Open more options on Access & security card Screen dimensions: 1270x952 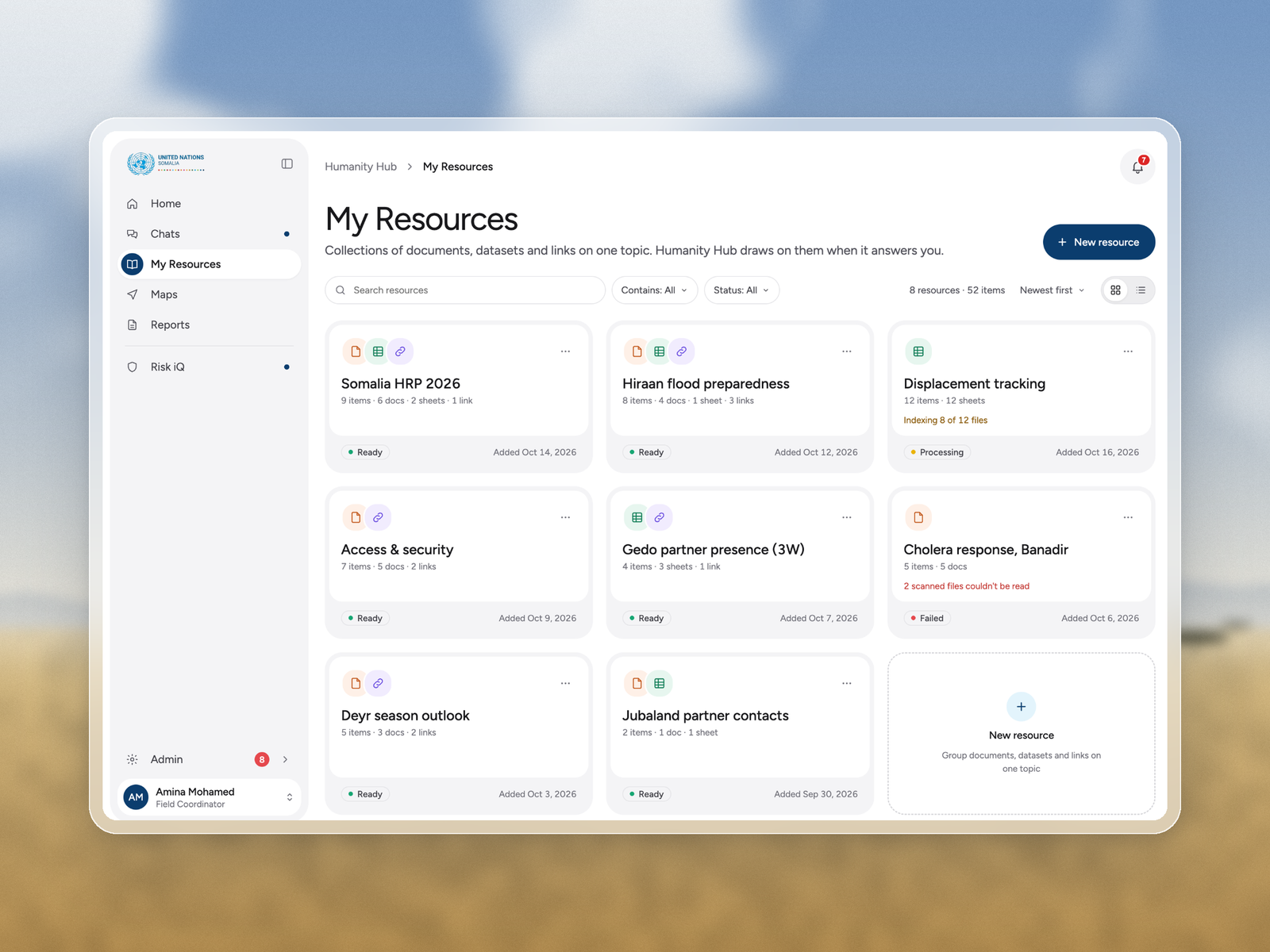pos(565,517)
